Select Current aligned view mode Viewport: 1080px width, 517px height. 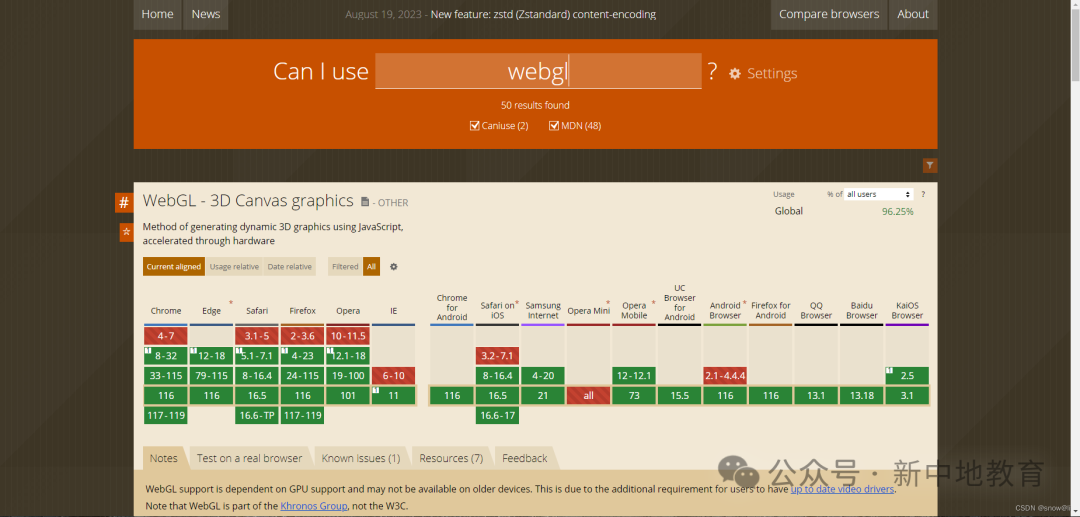pos(174,266)
